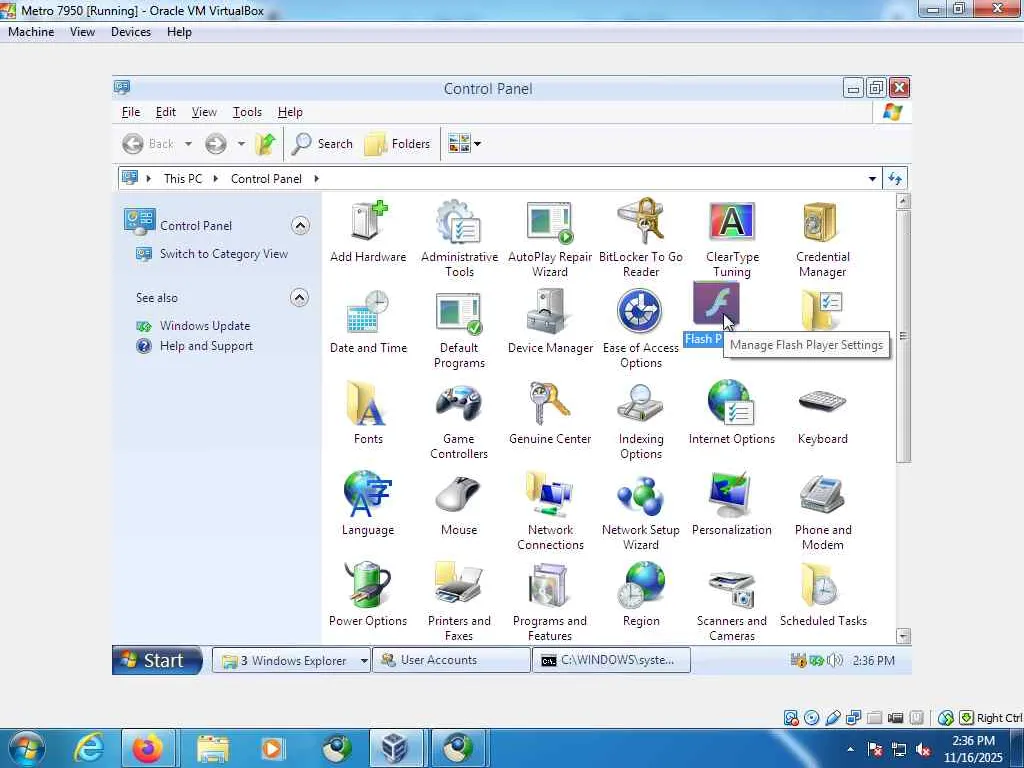1024x768 pixels.
Task: Click the Search toolbar button
Action: point(323,144)
